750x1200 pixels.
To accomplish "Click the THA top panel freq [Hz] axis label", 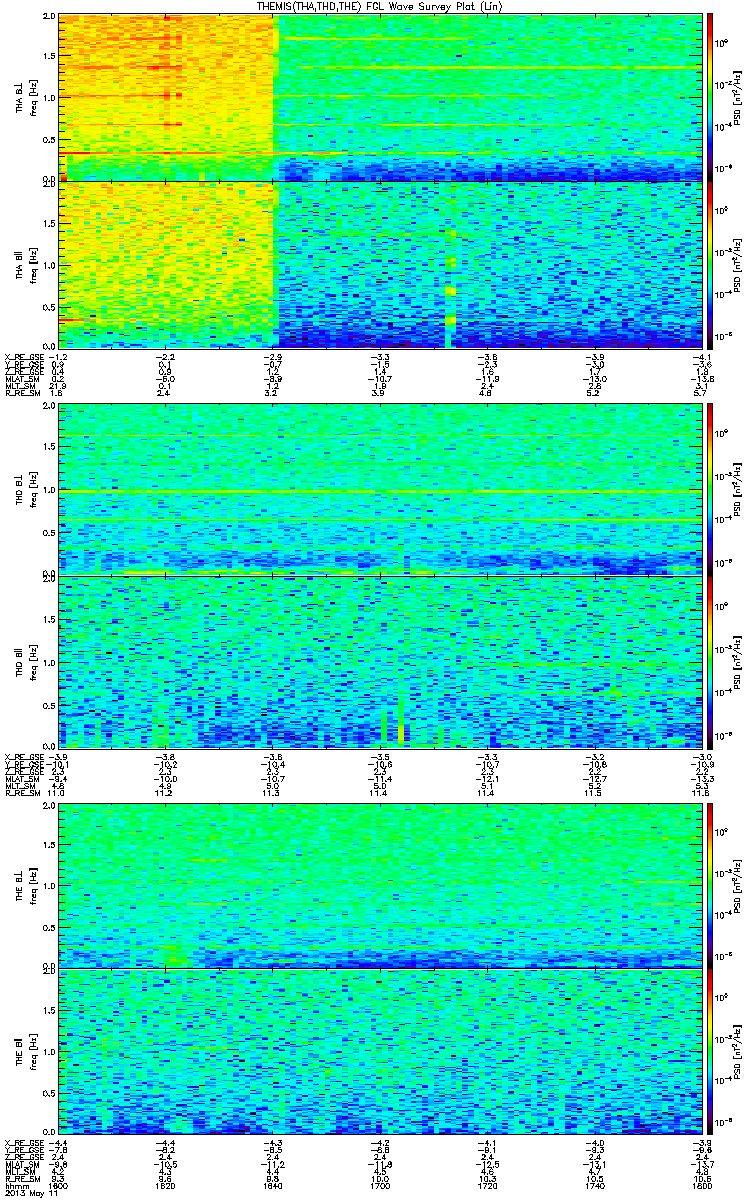I will [x=32, y=97].
